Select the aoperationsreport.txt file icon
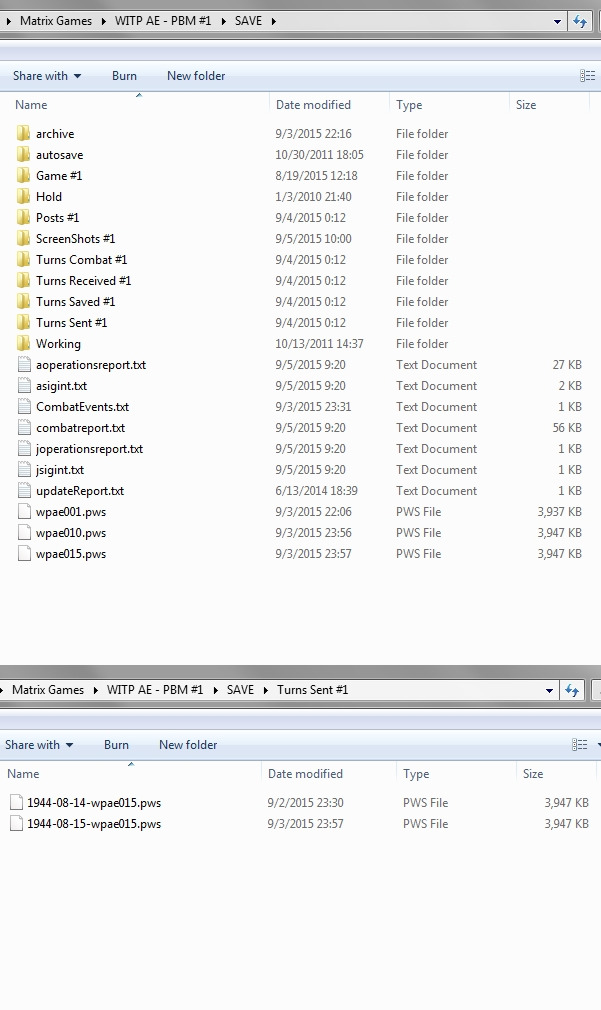 click(24, 365)
